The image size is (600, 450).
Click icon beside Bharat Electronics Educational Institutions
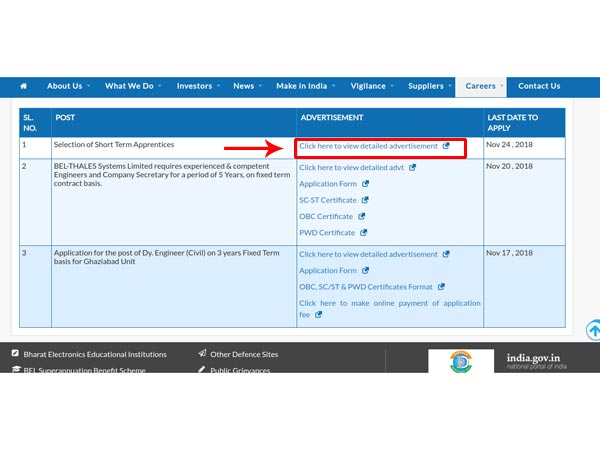click(15, 353)
